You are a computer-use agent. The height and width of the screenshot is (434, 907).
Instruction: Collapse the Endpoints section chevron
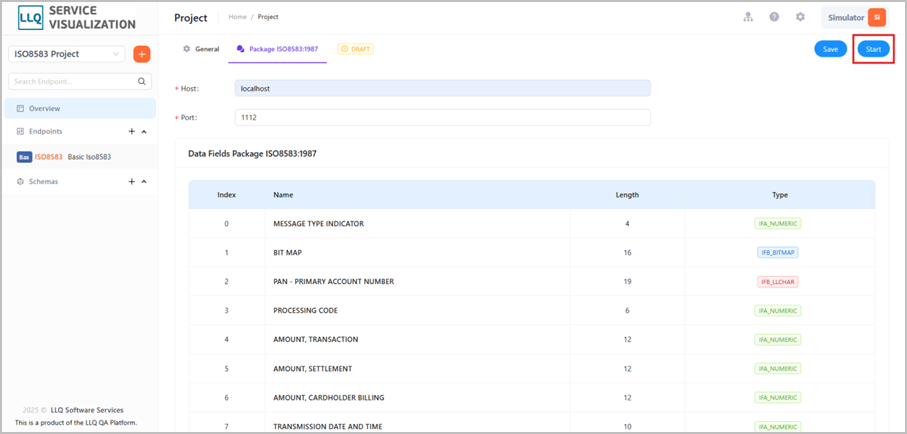tap(144, 132)
